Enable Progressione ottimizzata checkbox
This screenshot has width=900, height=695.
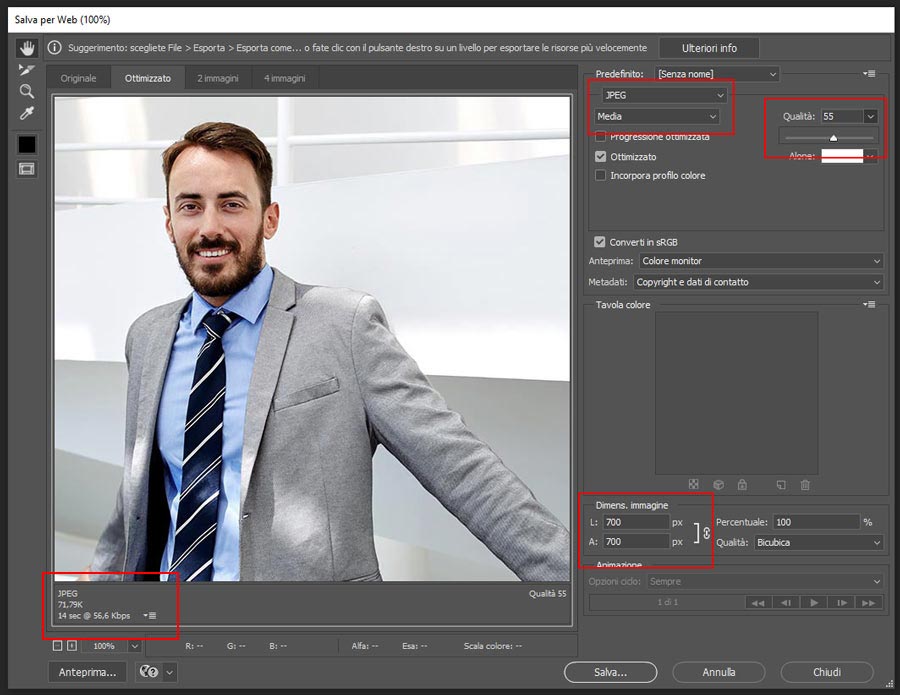[600, 137]
